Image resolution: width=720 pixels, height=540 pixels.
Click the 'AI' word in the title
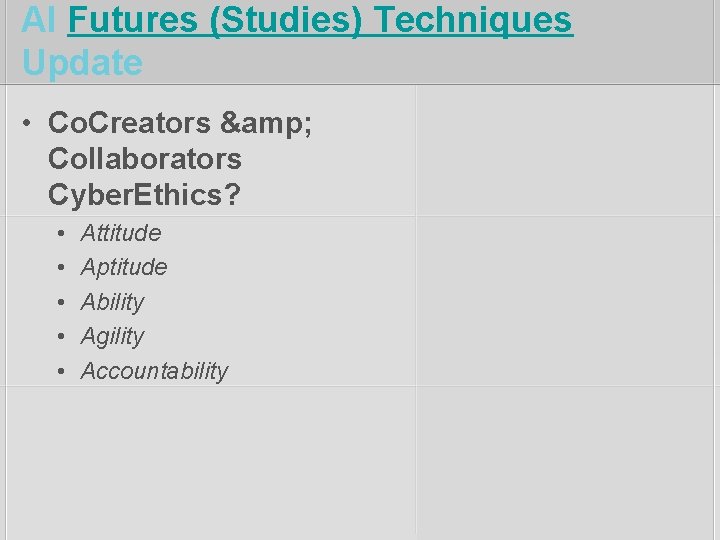38,19
